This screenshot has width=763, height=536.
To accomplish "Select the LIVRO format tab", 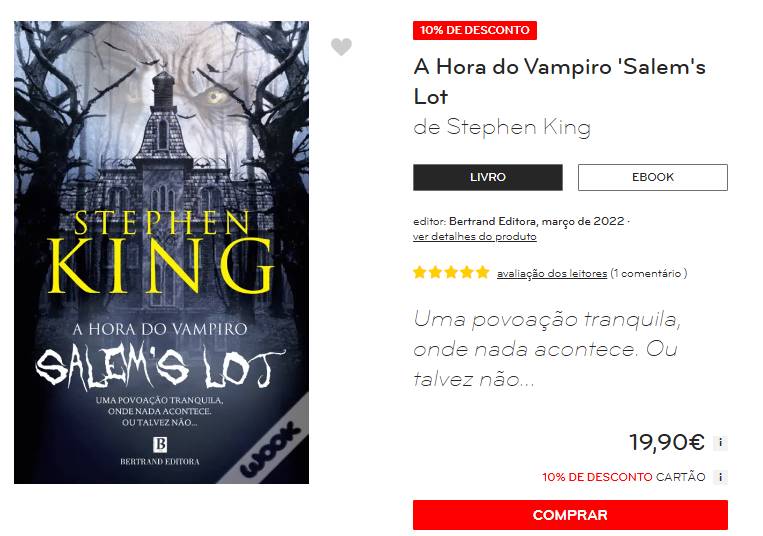I will [488, 177].
